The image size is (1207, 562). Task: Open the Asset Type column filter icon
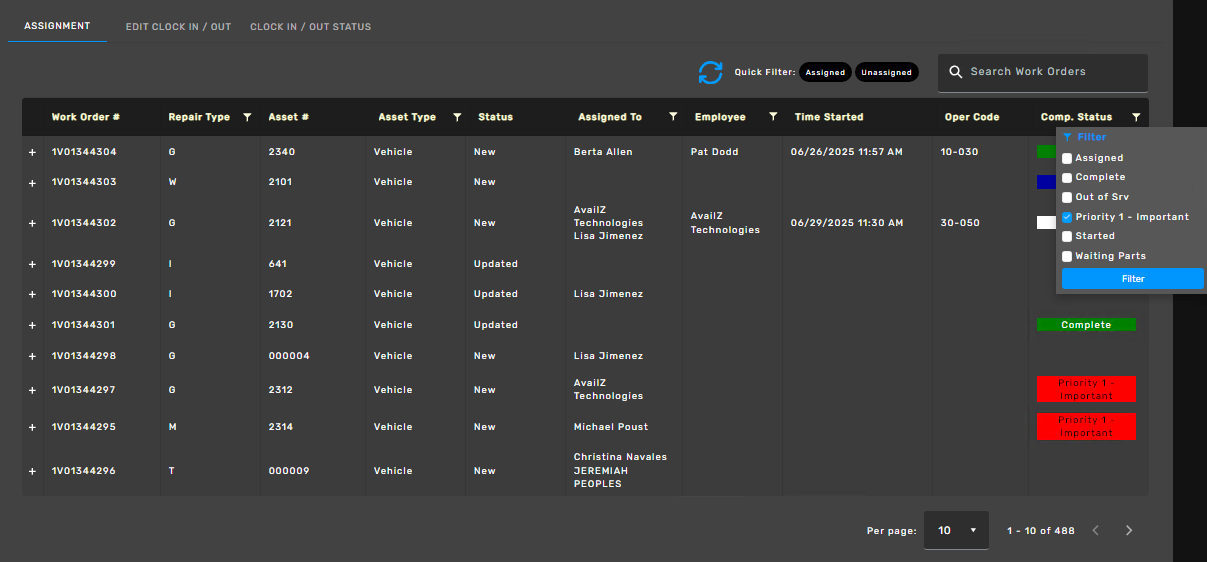[x=457, y=117]
